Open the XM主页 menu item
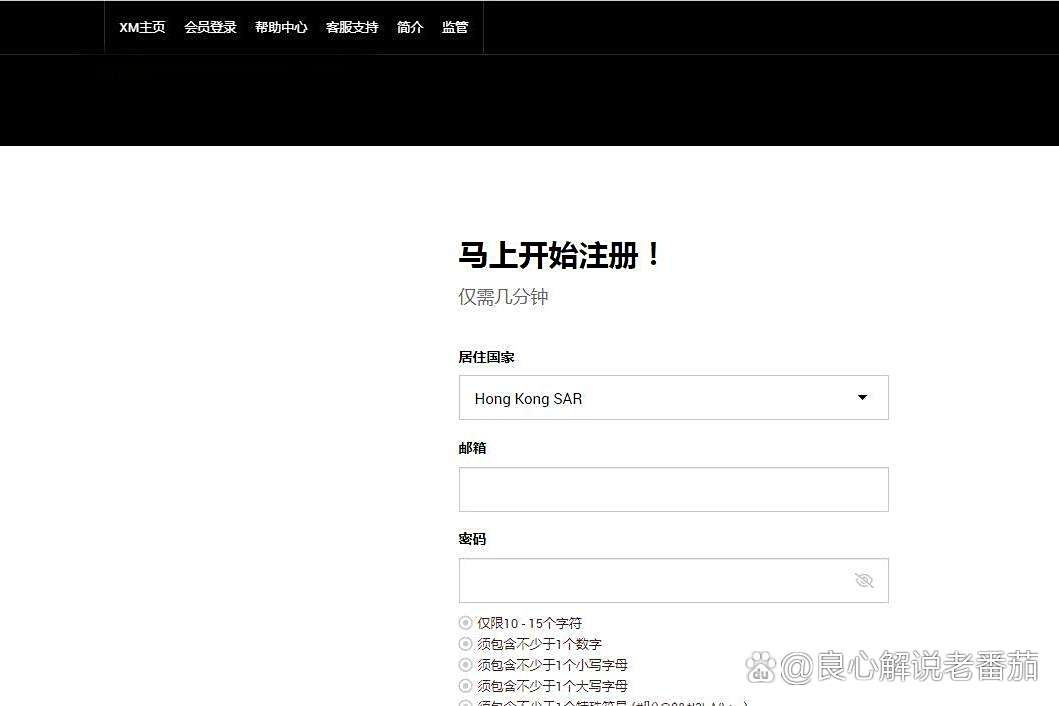 (x=143, y=27)
